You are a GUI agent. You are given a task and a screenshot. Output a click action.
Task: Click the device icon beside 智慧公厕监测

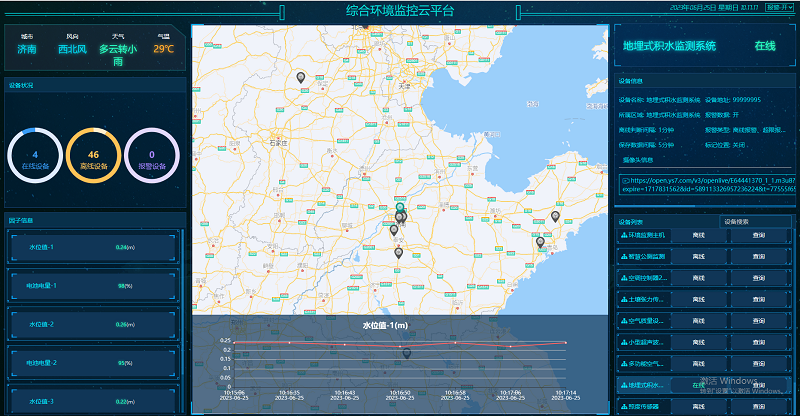[x=622, y=256]
